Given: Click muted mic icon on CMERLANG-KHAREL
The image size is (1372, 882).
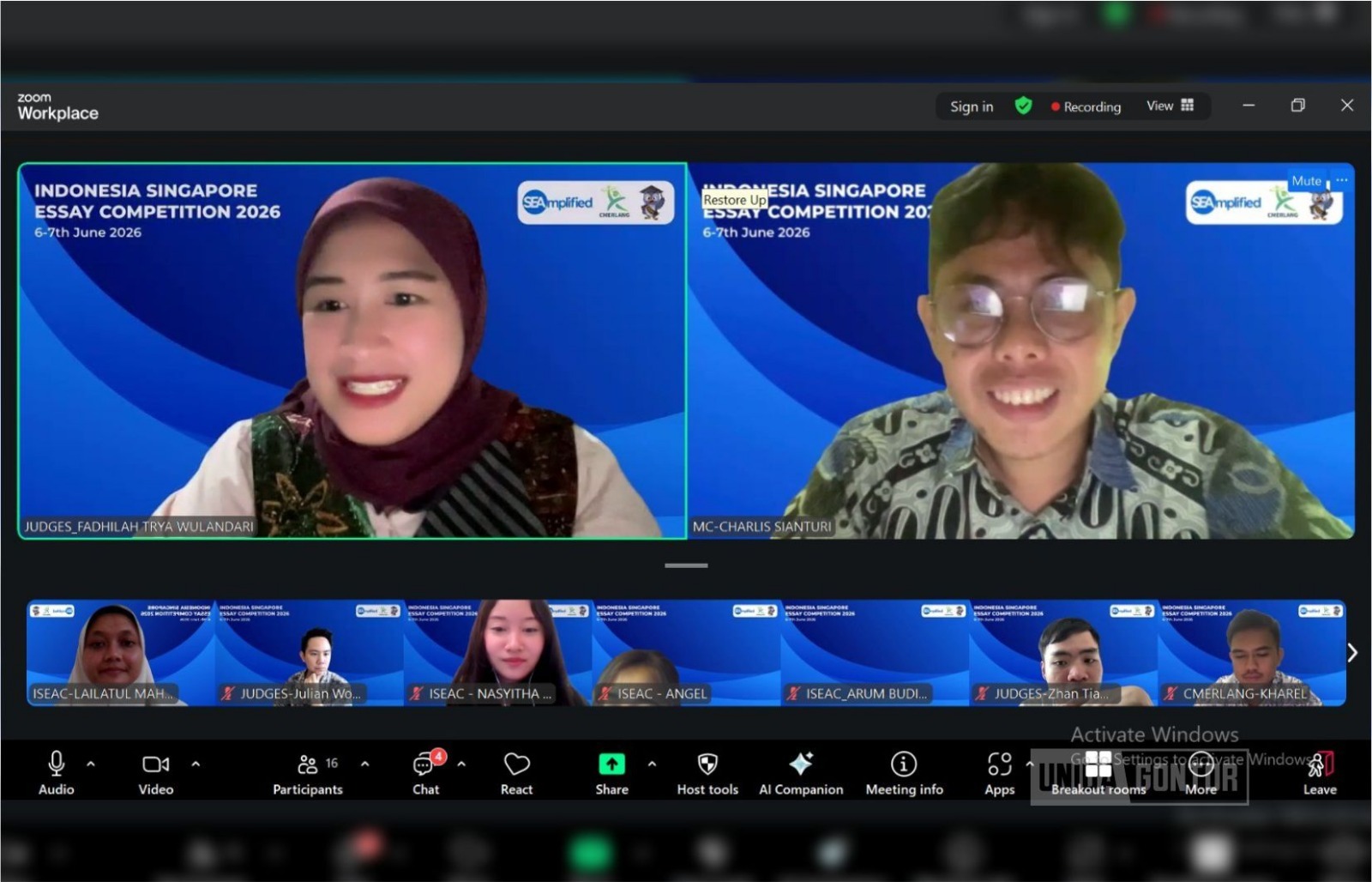Looking at the screenshot, I should tap(1171, 693).
